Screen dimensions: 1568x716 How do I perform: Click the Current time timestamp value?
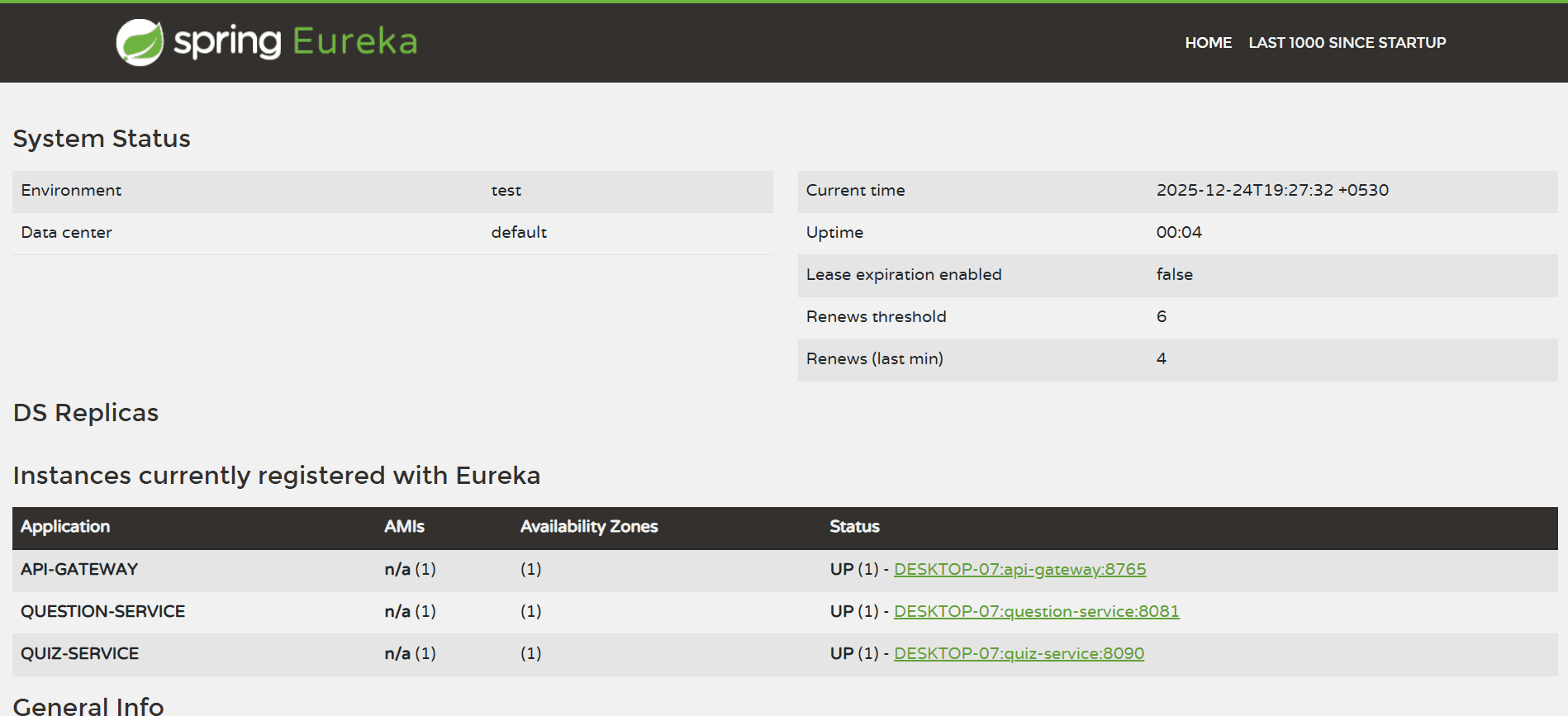[x=1272, y=191]
